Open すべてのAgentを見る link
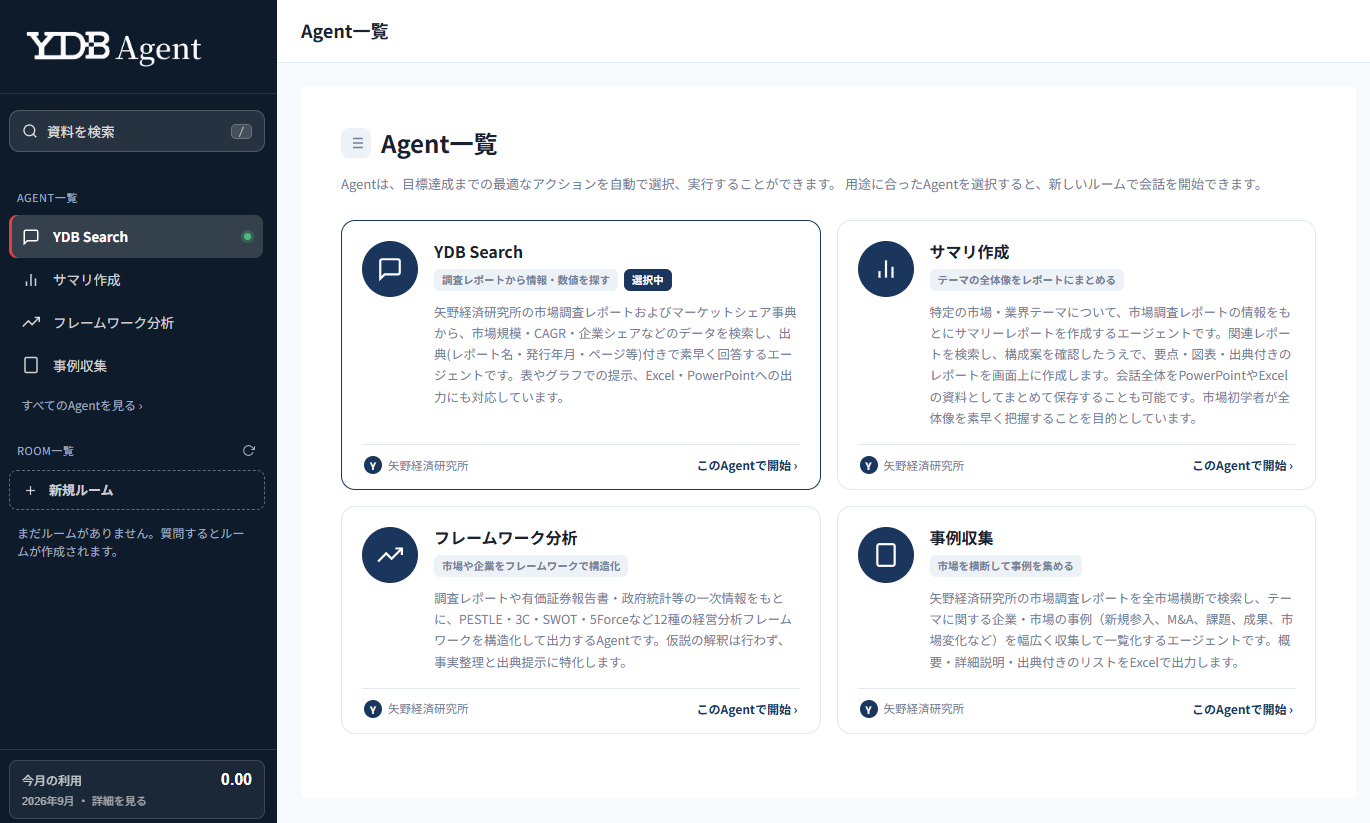 coord(82,406)
